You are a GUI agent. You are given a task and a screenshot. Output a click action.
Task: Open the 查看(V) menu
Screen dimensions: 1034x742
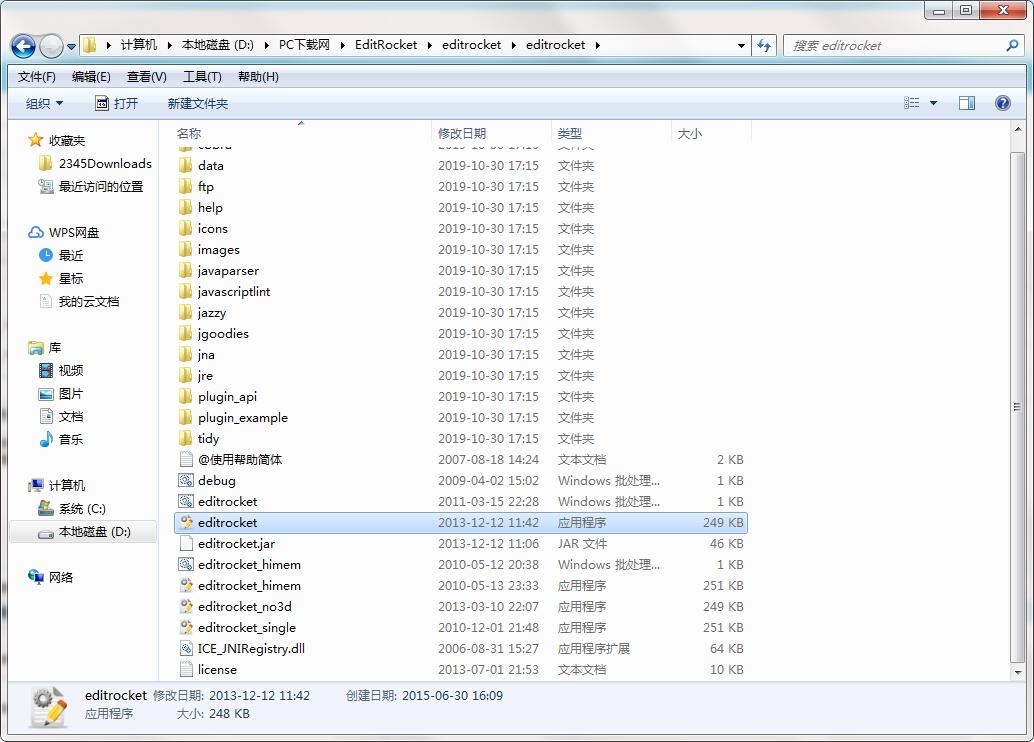pyautogui.click(x=146, y=77)
